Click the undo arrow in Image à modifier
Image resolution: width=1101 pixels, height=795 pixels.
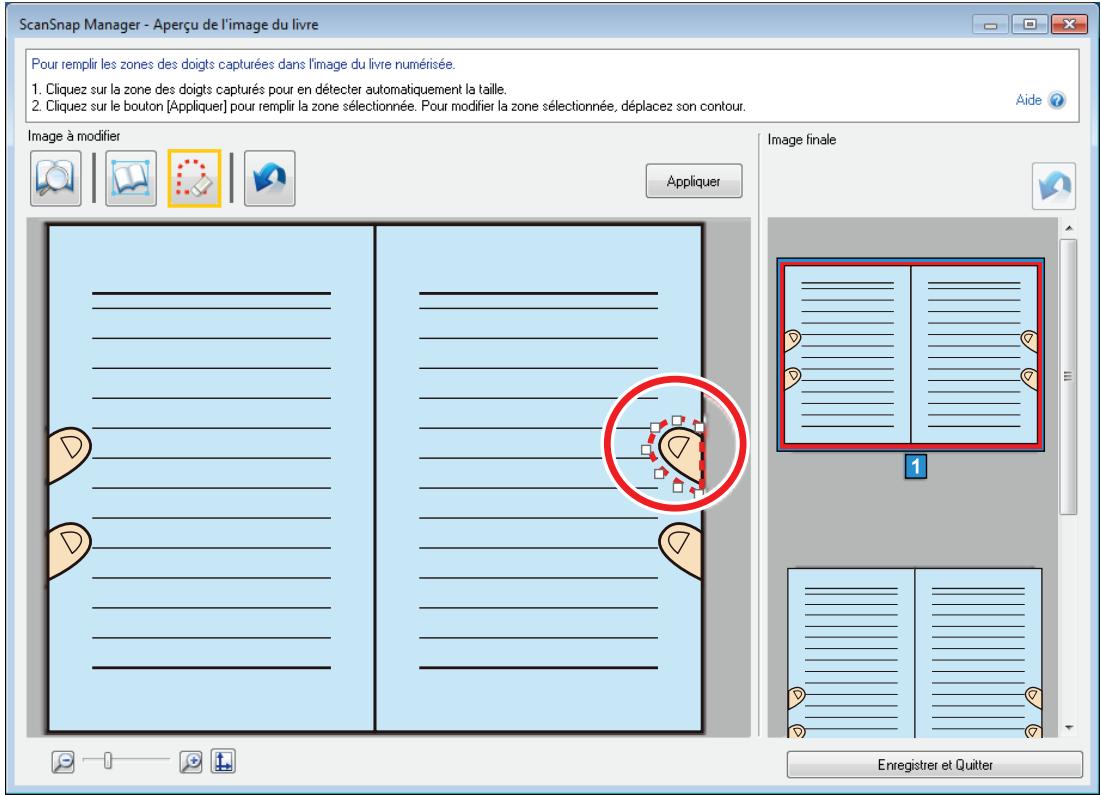(270, 178)
